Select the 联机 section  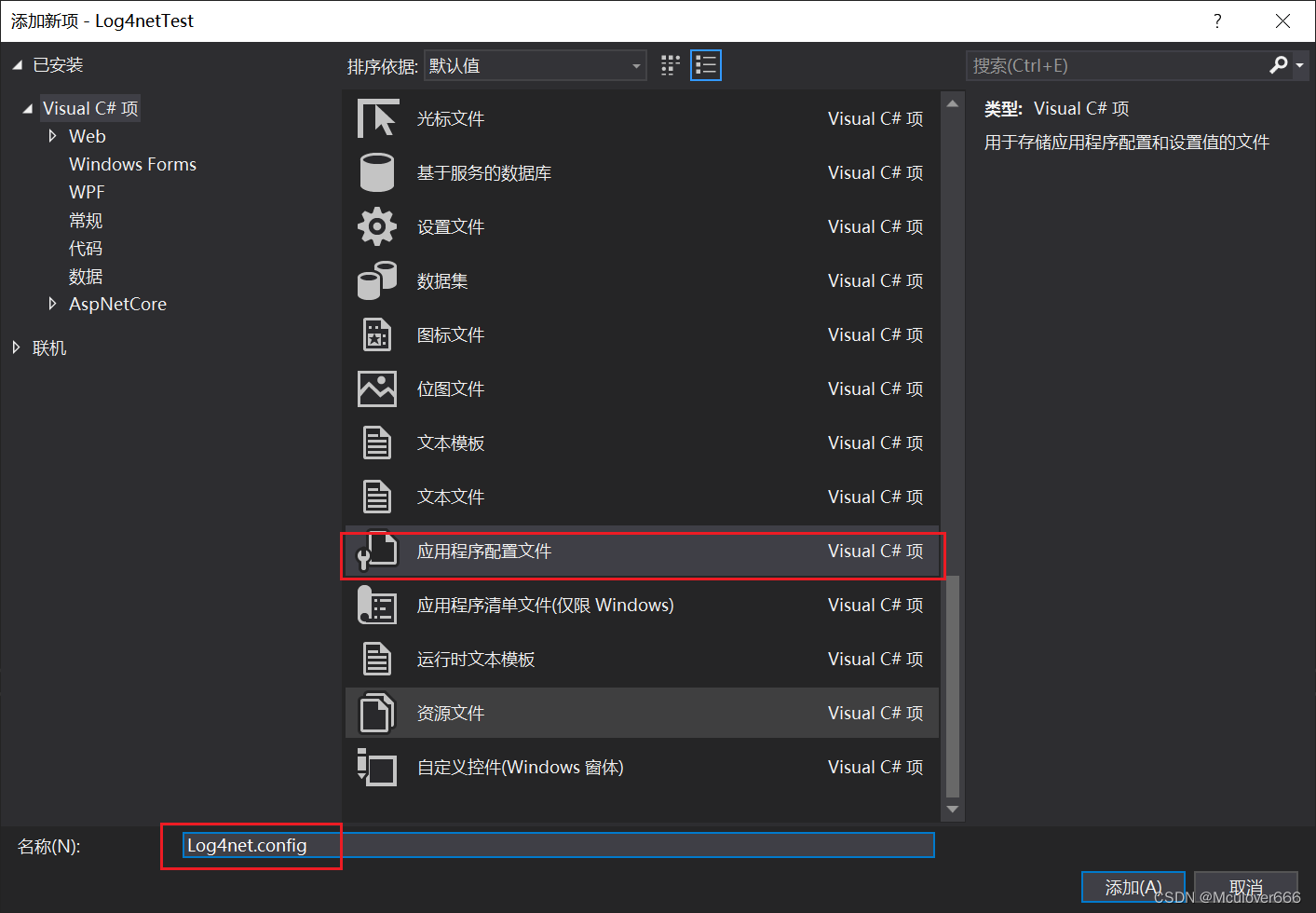[x=49, y=347]
